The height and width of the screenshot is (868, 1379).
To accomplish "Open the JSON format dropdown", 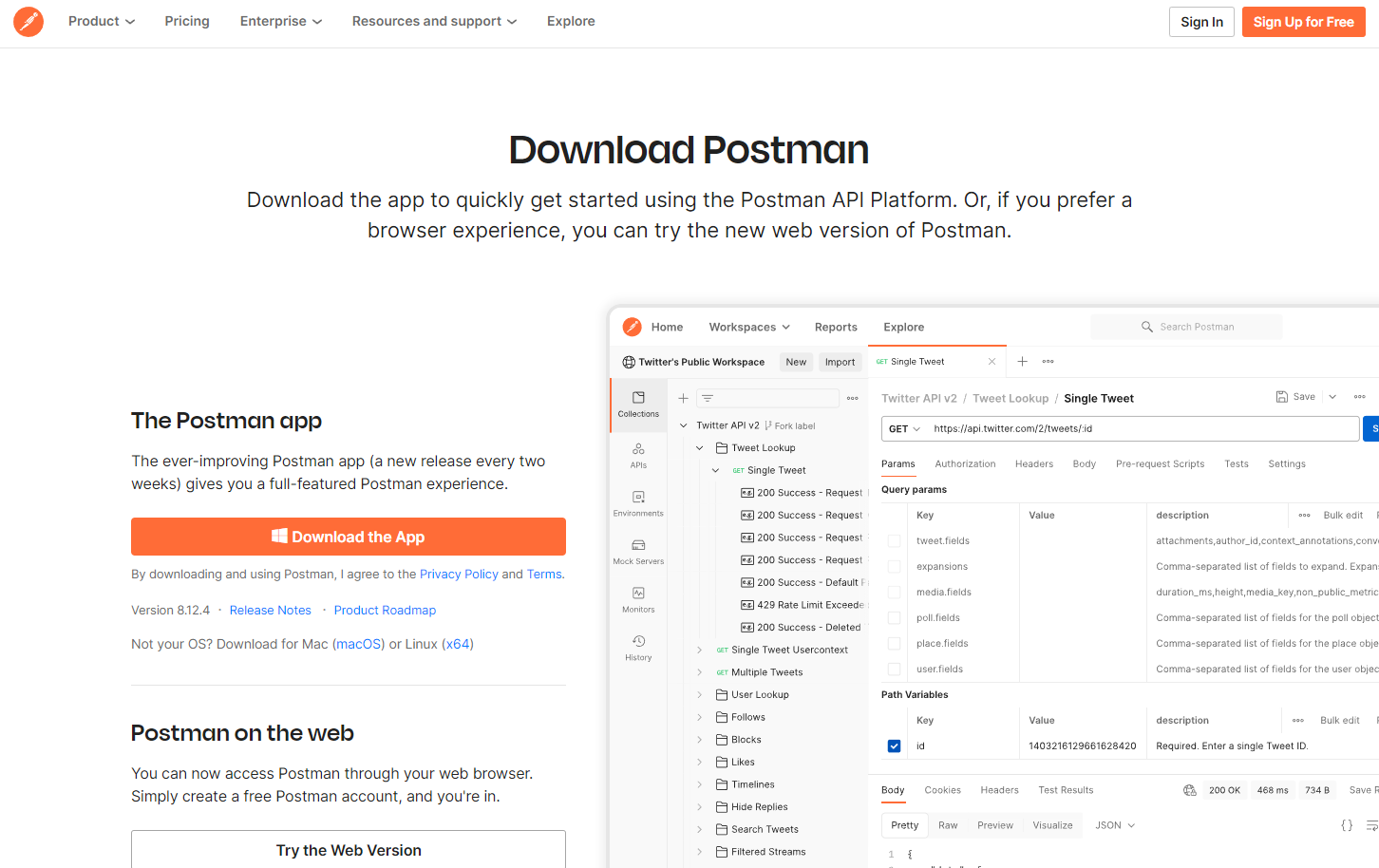I will click(1115, 825).
